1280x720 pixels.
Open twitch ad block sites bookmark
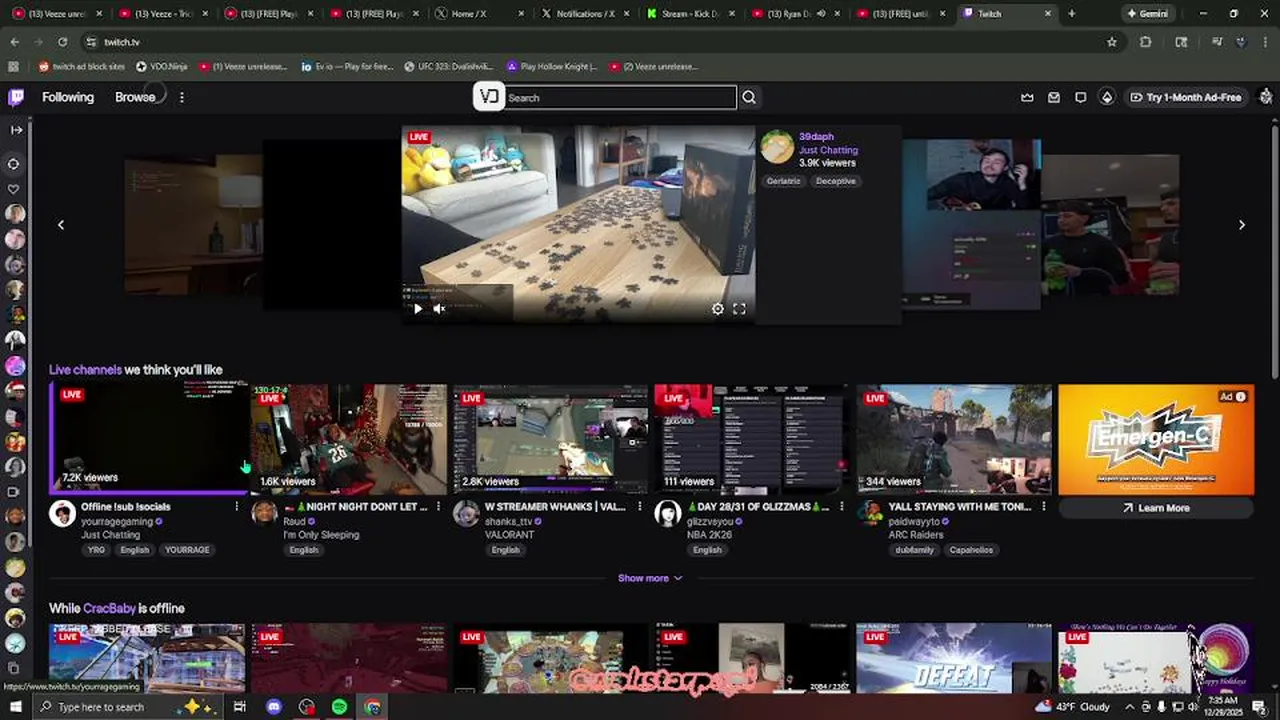(82, 66)
